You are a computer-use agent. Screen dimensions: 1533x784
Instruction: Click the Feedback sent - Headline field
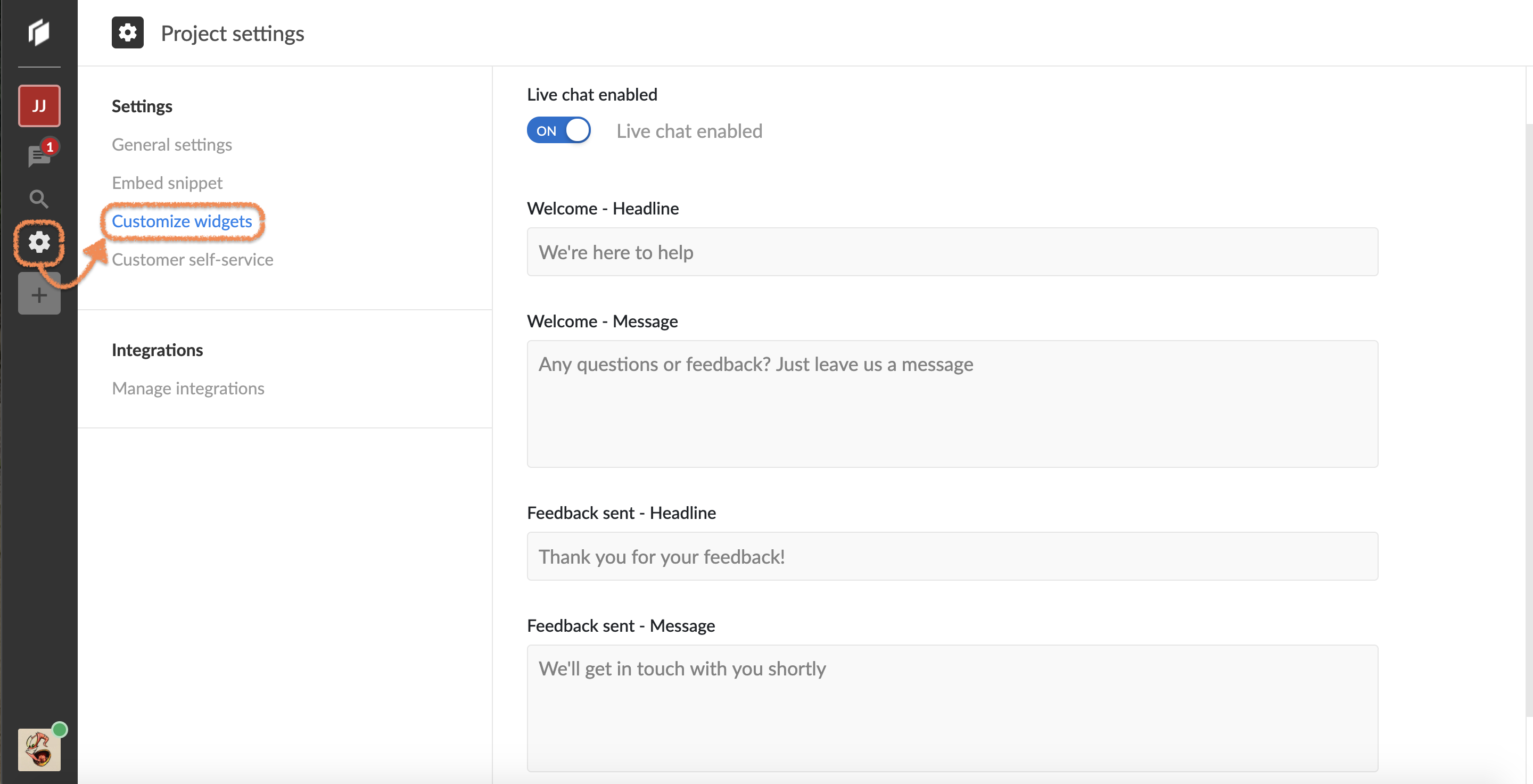[x=952, y=556]
